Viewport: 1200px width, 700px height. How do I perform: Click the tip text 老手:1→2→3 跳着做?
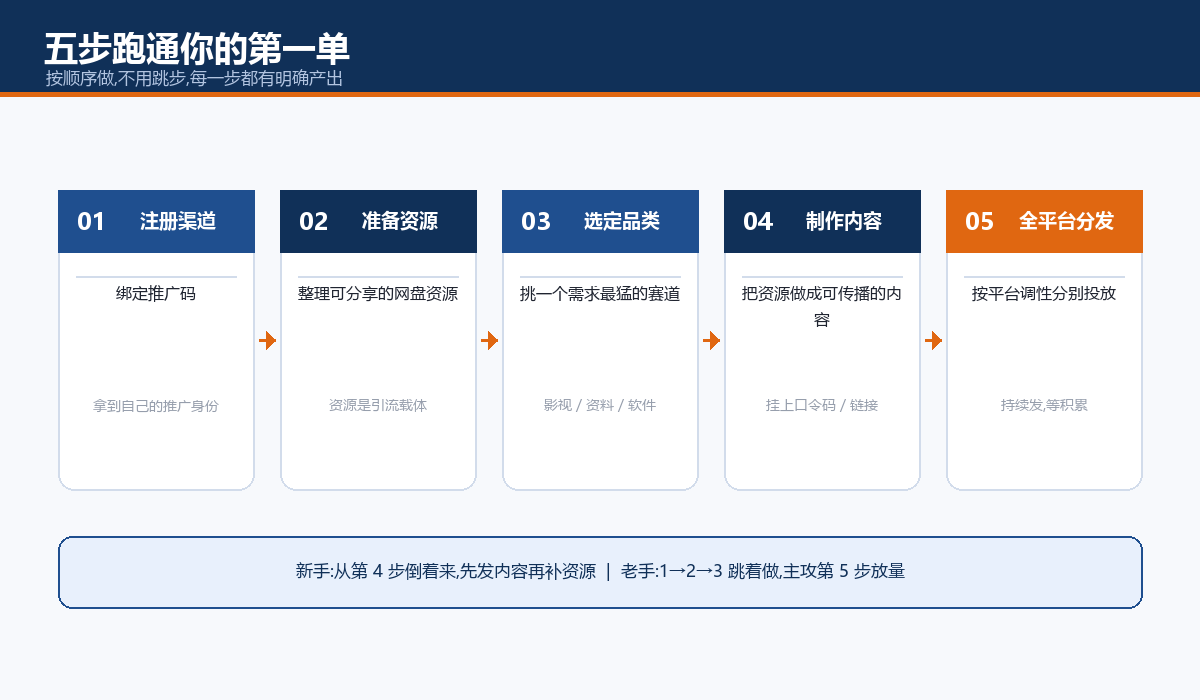click(699, 572)
